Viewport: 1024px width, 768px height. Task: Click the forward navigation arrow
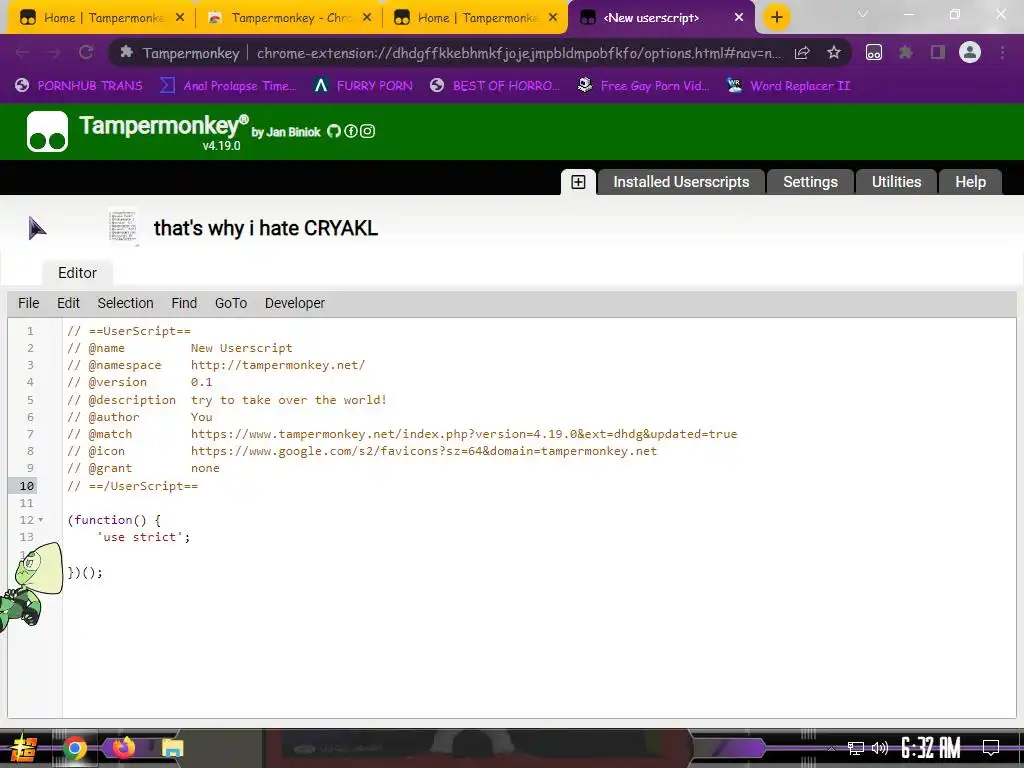click(54, 53)
